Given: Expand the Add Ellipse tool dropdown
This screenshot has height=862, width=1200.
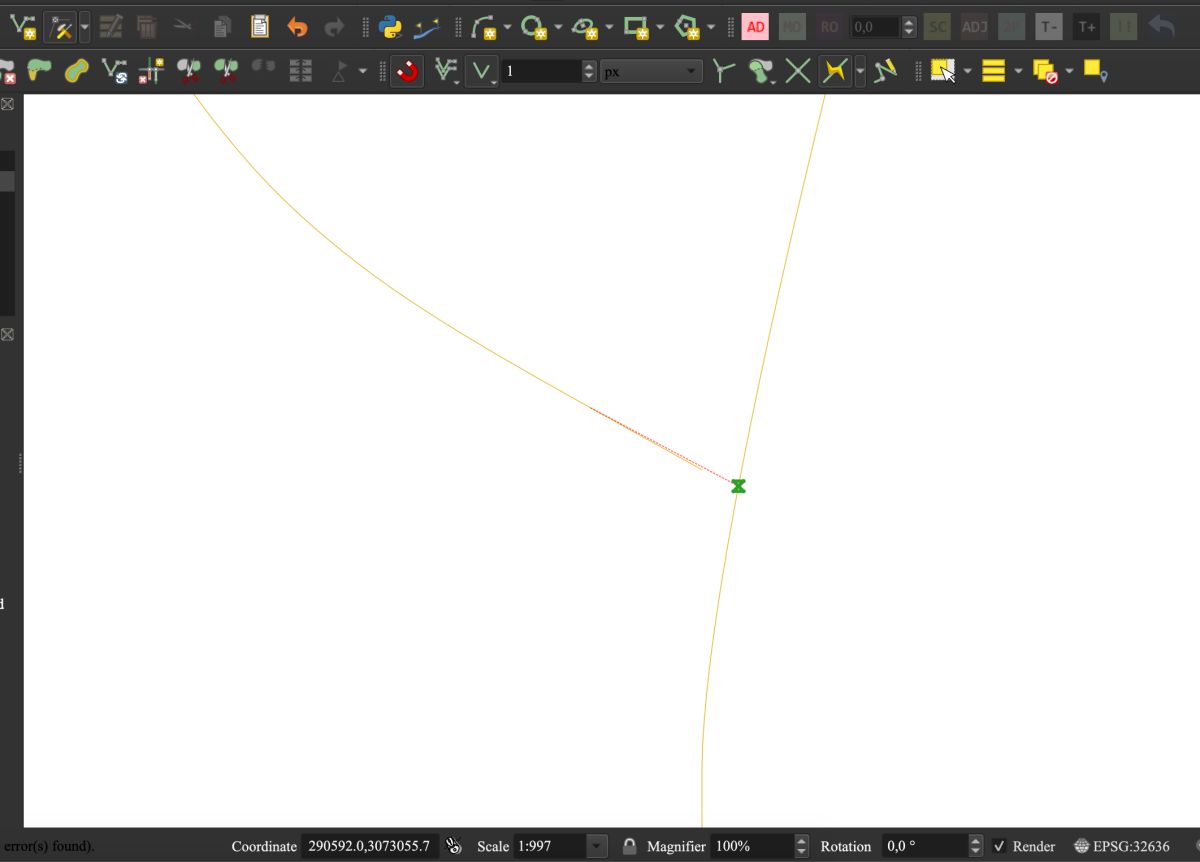Looking at the screenshot, I should (x=609, y=27).
